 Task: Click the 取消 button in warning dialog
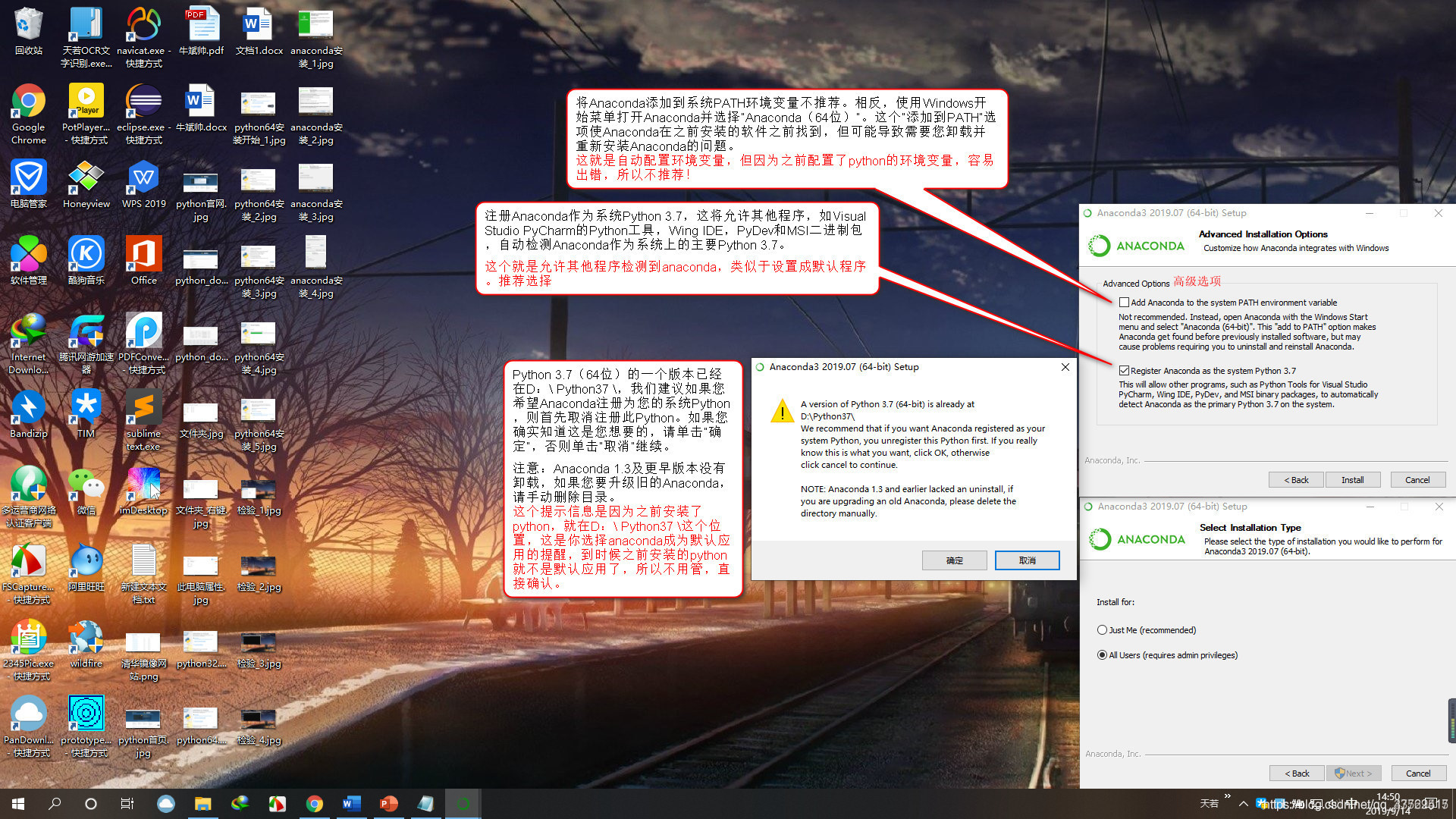(1027, 560)
